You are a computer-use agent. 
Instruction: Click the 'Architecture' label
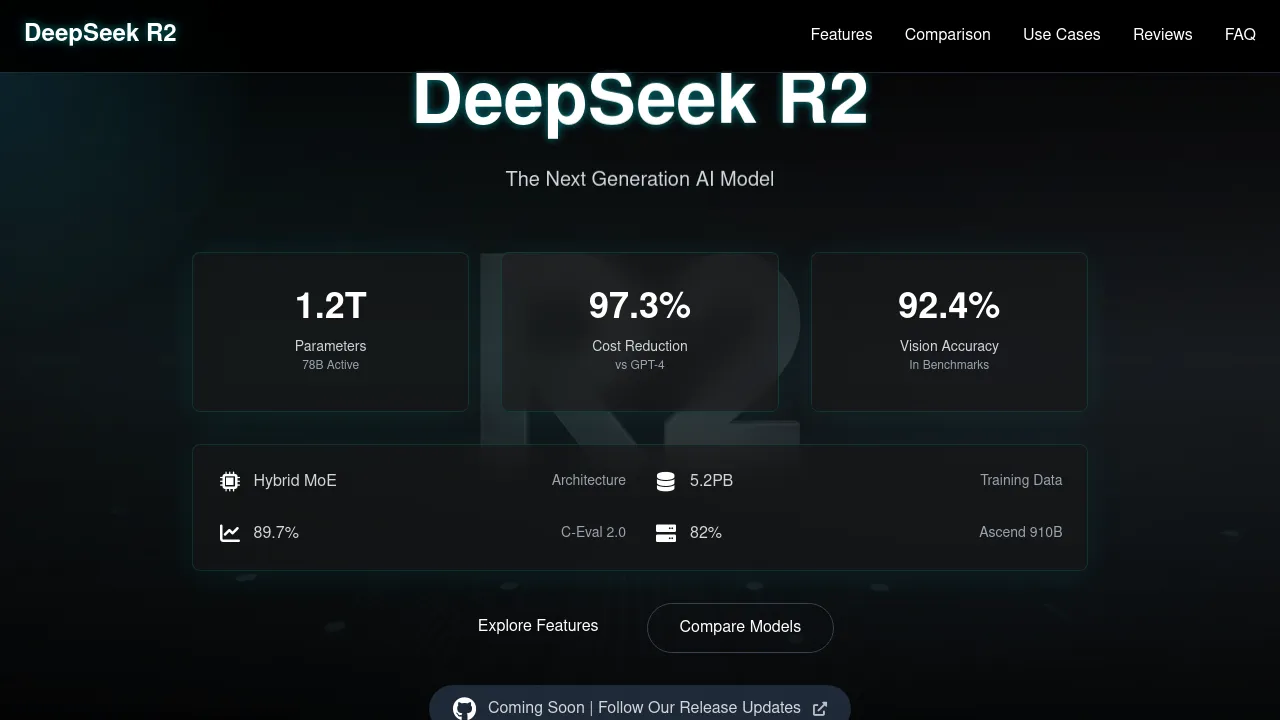pos(589,481)
